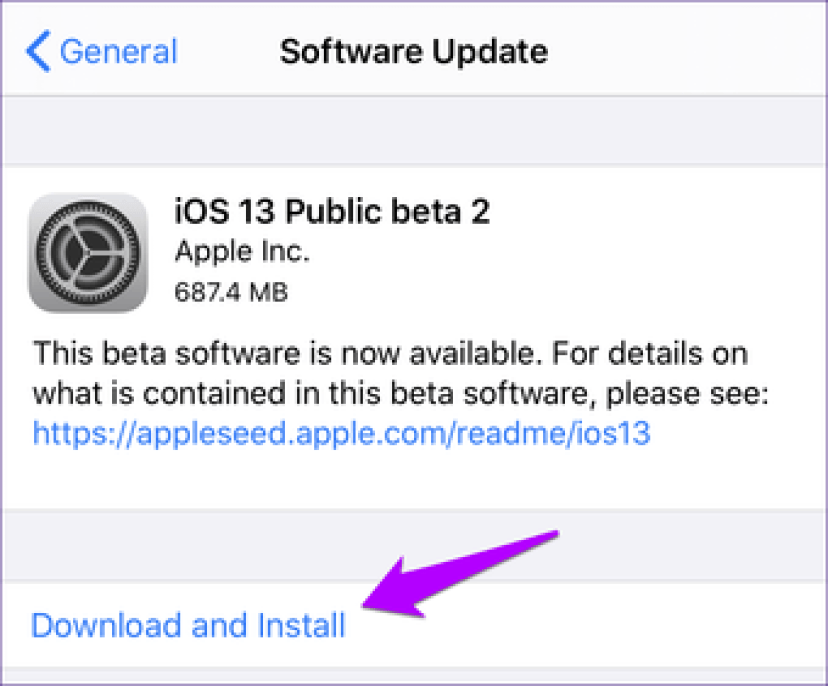The image size is (828, 686).
Task: Click the Apple Inc. developer label
Action: 242,253
